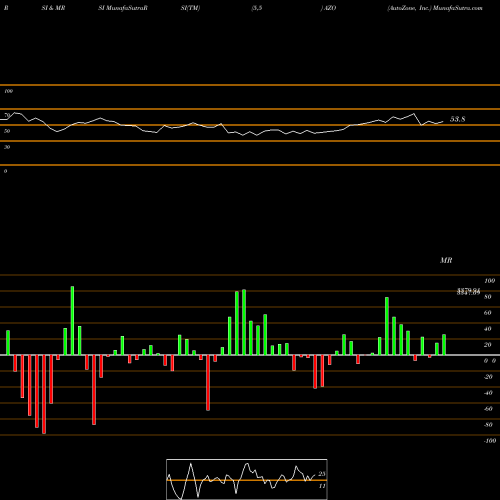This screenshot has width=500, height=500.
Task: Click the 100 label on the RSI axis
Action: pos(8,91)
